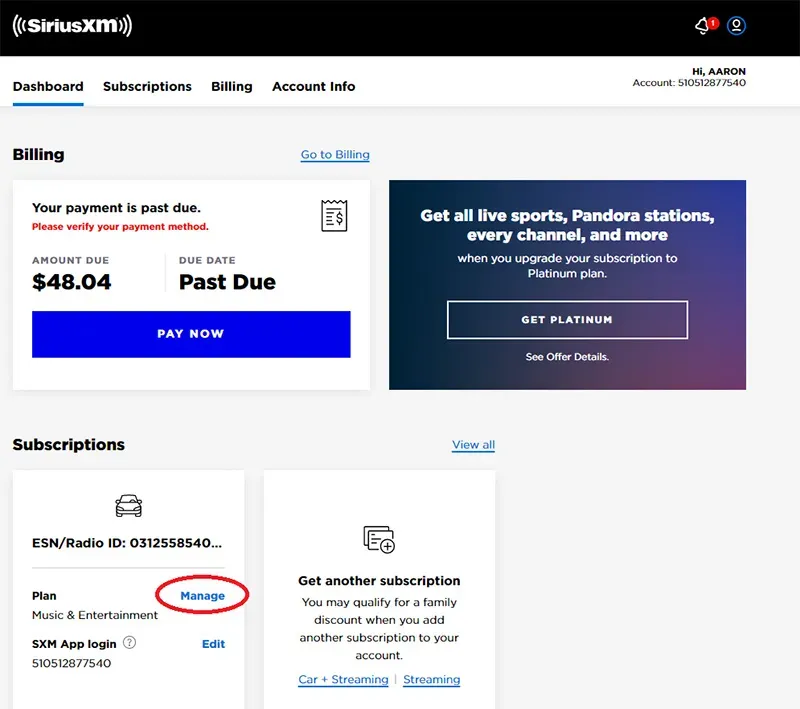This screenshot has height=709, width=800.
Task: Open See Offer Details link
Action: (x=567, y=357)
